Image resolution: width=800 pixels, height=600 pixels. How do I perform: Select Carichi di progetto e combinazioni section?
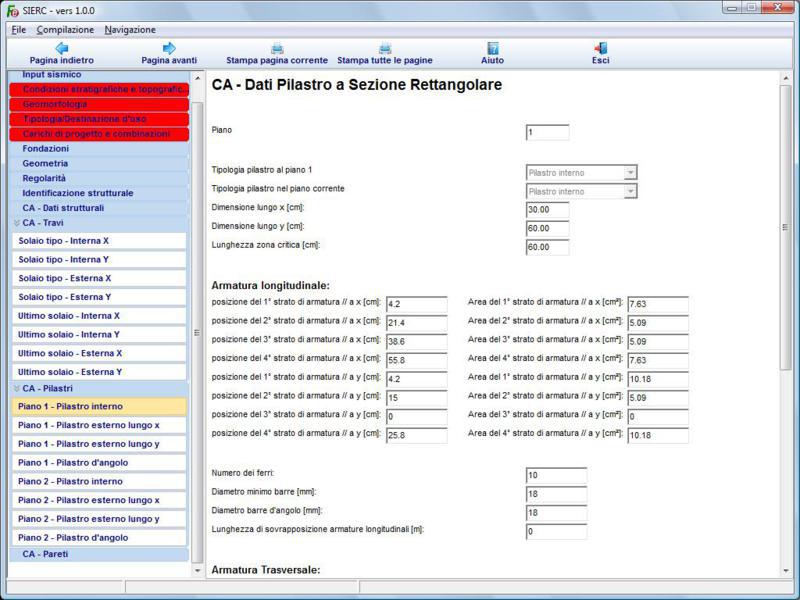[99, 134]
